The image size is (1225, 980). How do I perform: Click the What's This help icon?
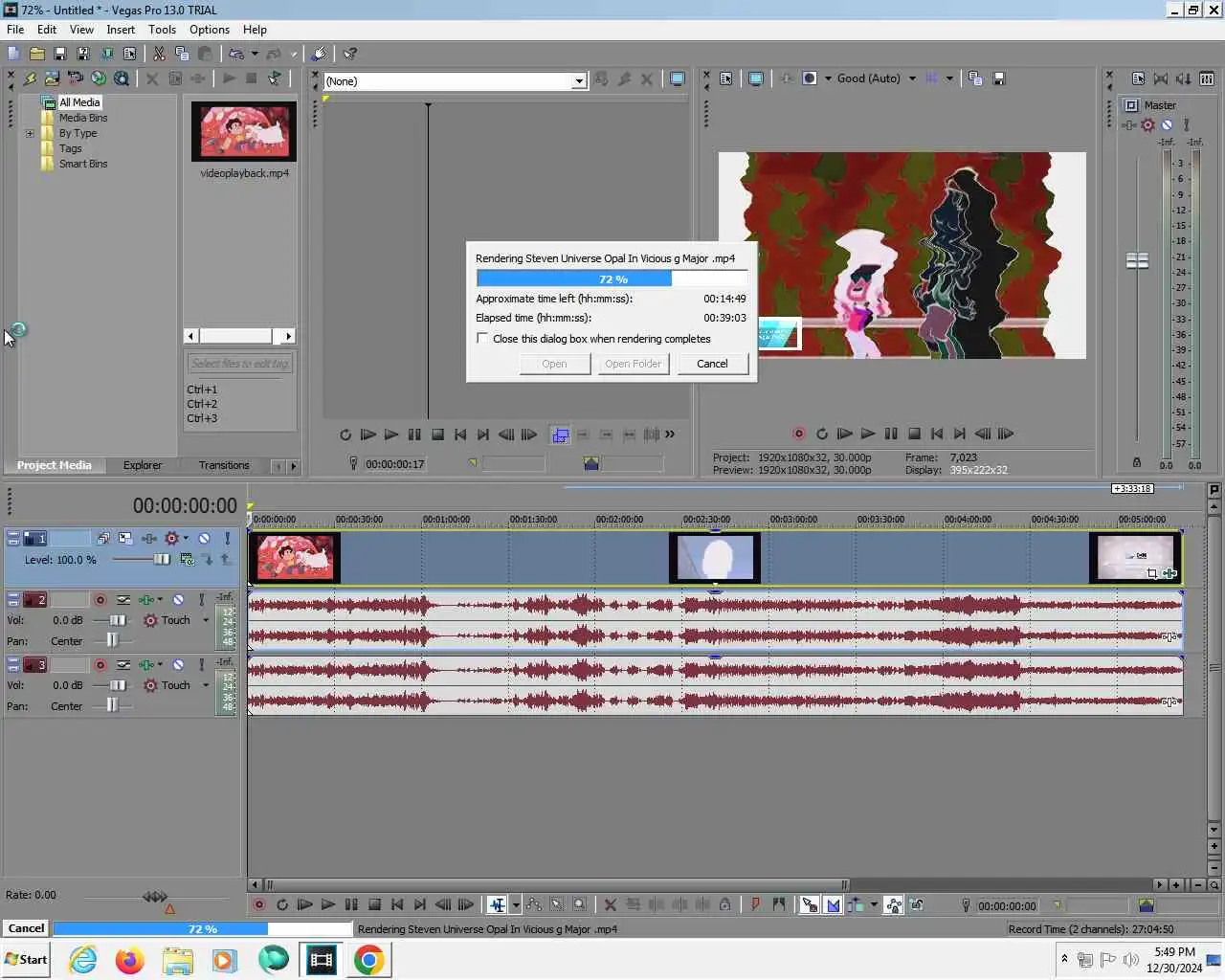pyautogui.click(x=350, y=54)
